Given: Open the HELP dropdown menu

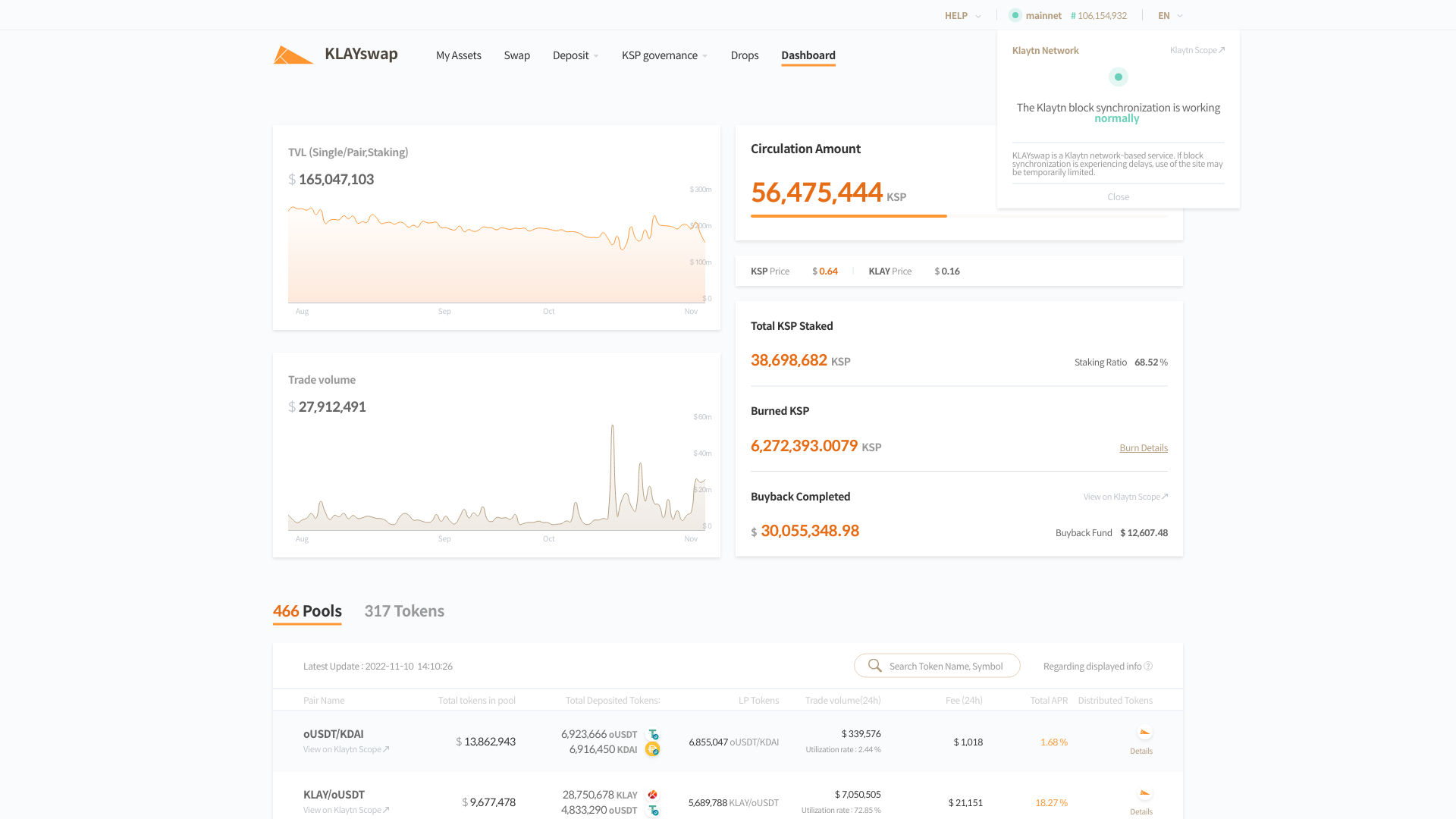Looking at the screenshot, I should [962, 15].
